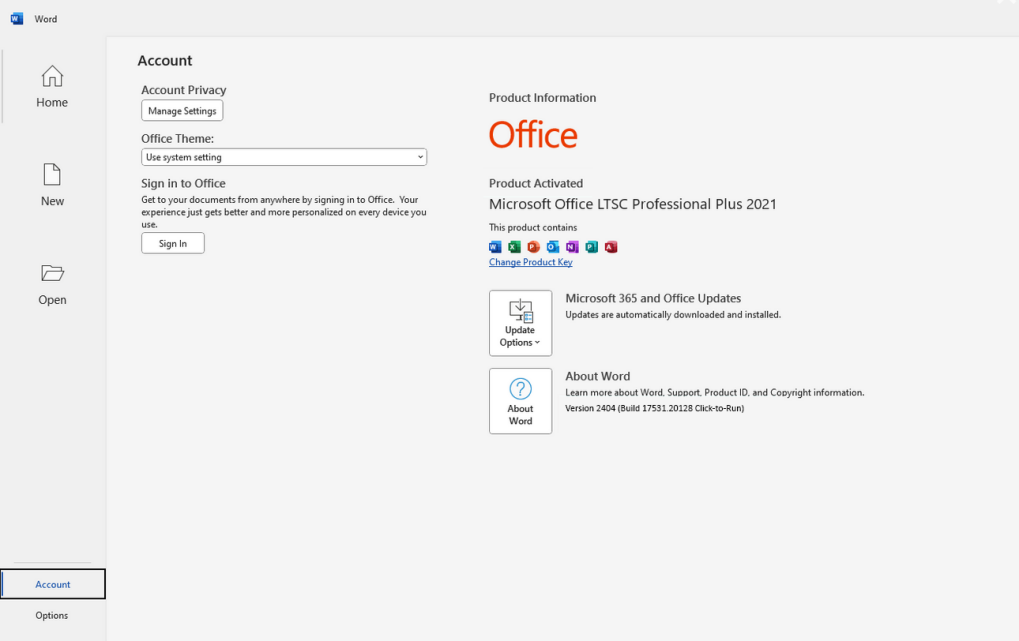Select Open in the sidebar
Screen dimensions: 1019x641
click(52, 284)
